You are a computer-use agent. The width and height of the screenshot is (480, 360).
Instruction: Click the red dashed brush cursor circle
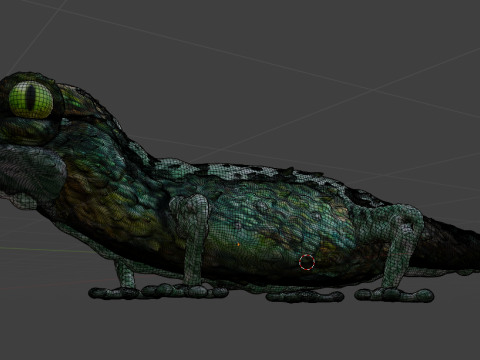(307, 262)
